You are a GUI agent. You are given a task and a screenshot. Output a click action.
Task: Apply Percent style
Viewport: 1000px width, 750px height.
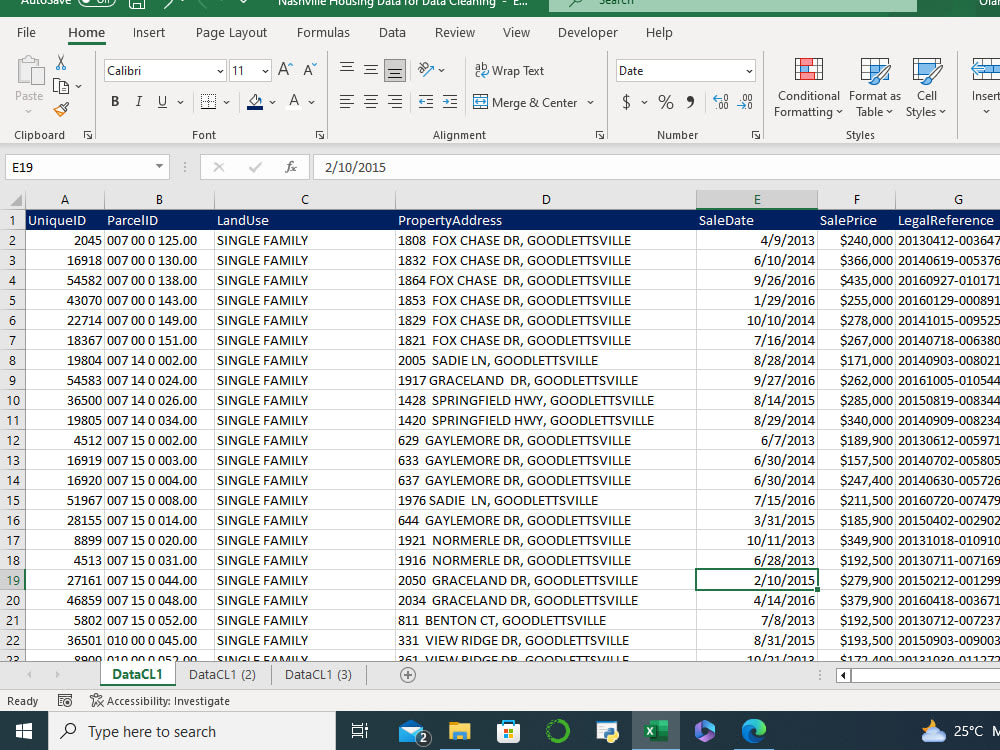pos(666,102)
